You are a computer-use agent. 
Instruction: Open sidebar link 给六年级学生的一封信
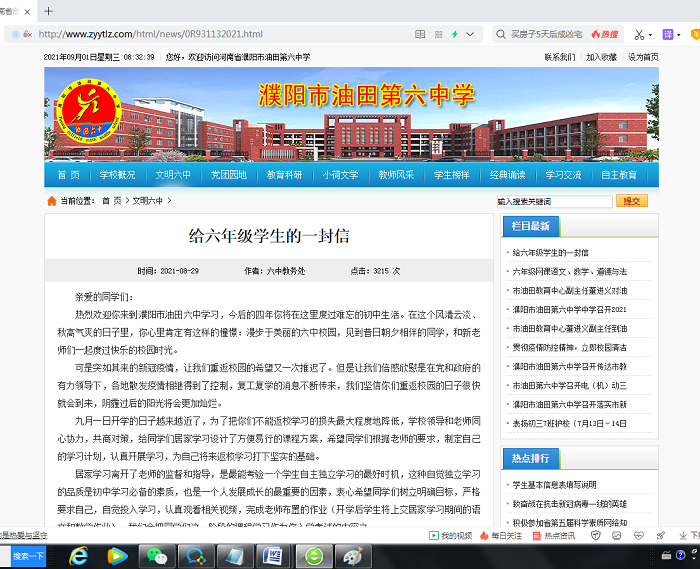coord(550,253)
